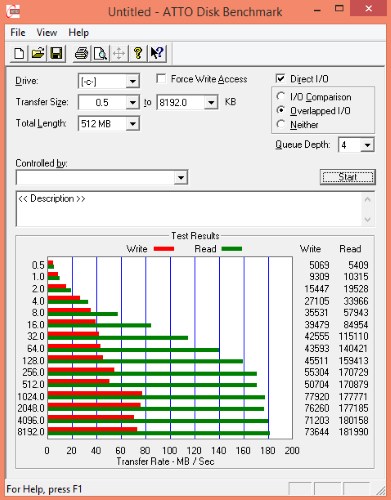Activate the context help arrow icon
The width and height of the screenshot is (391, 500).
point(157,53)
